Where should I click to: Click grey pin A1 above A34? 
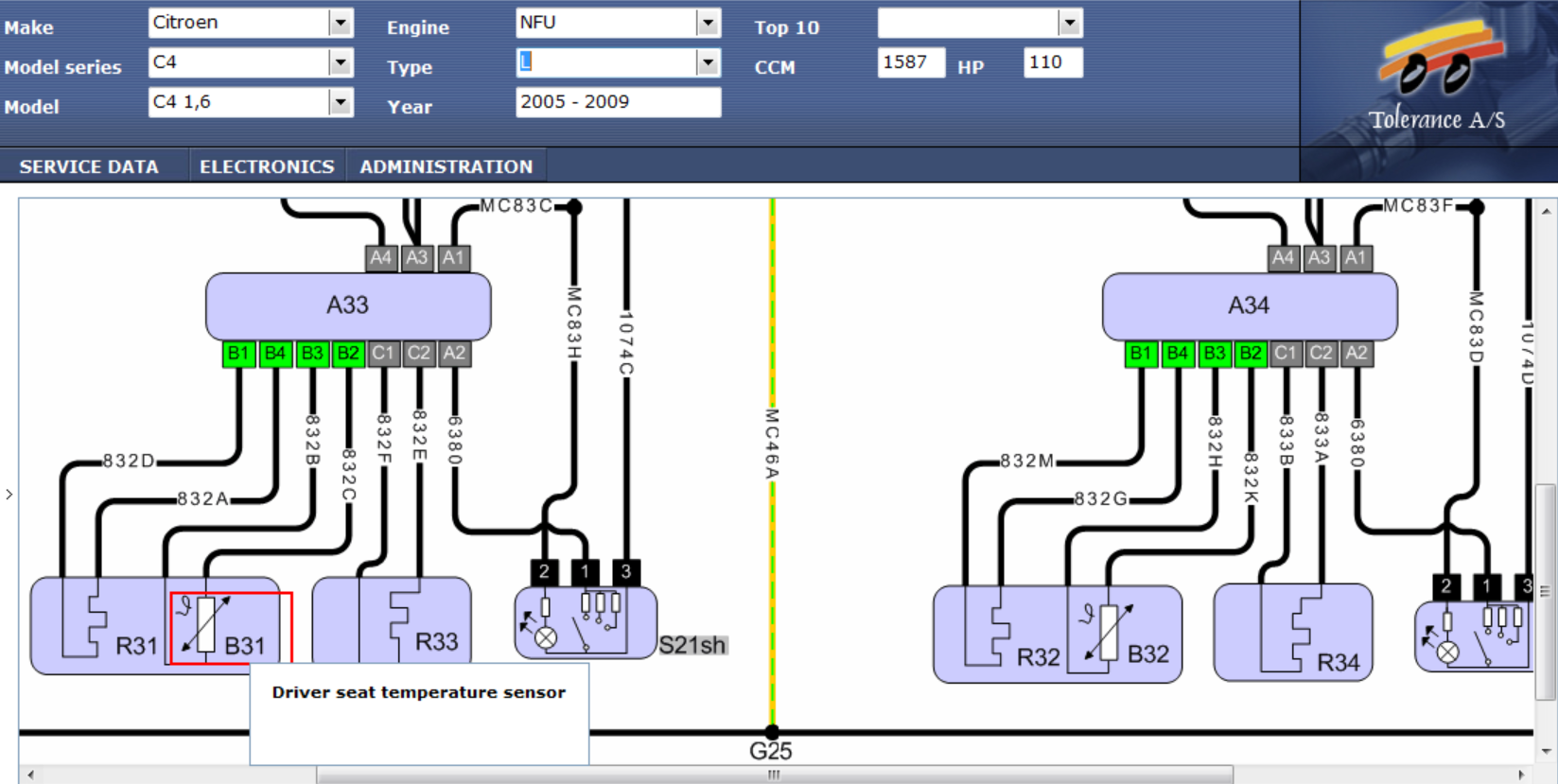click(x=1357, y=258)
